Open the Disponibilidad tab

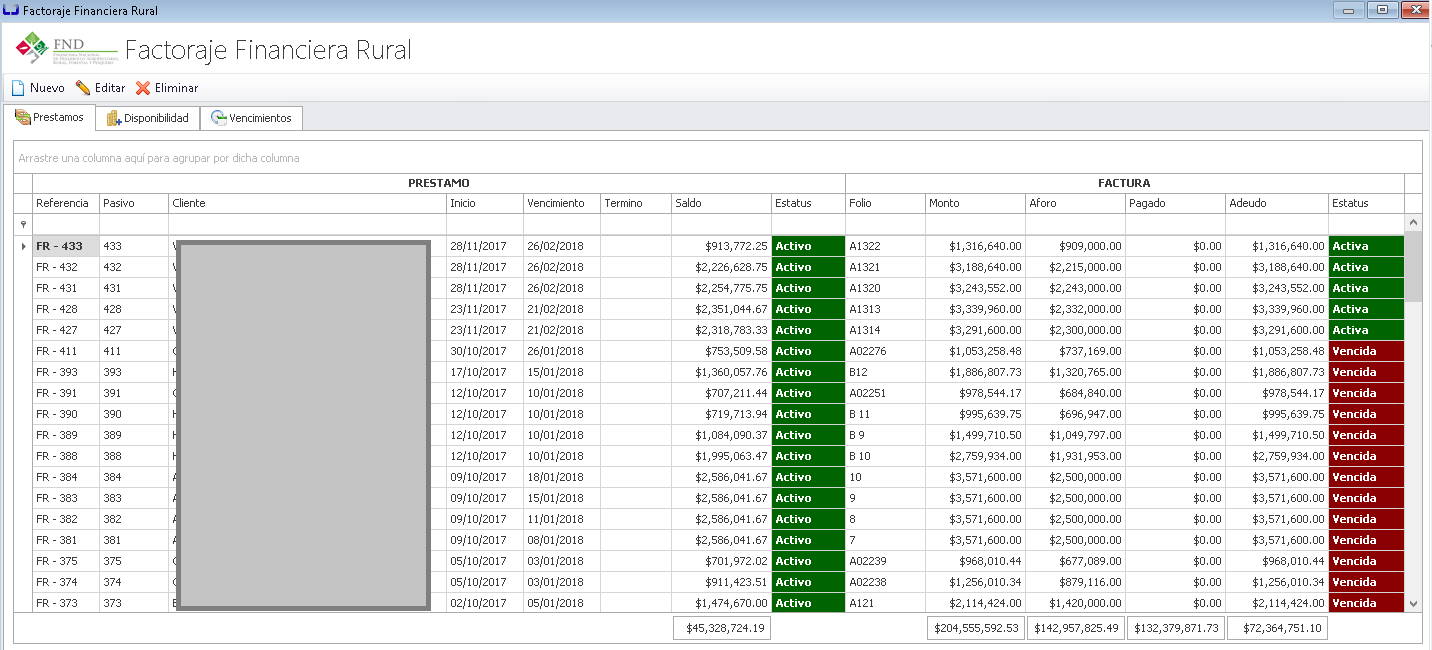pos(148,118)
